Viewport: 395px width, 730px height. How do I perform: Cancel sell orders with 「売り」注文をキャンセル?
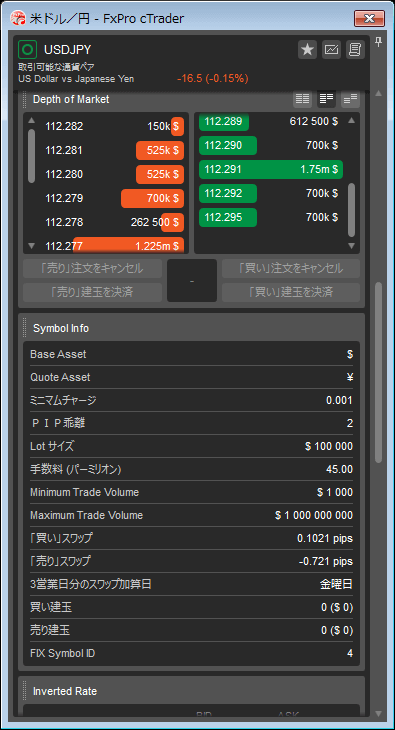(x=93, y=269)
